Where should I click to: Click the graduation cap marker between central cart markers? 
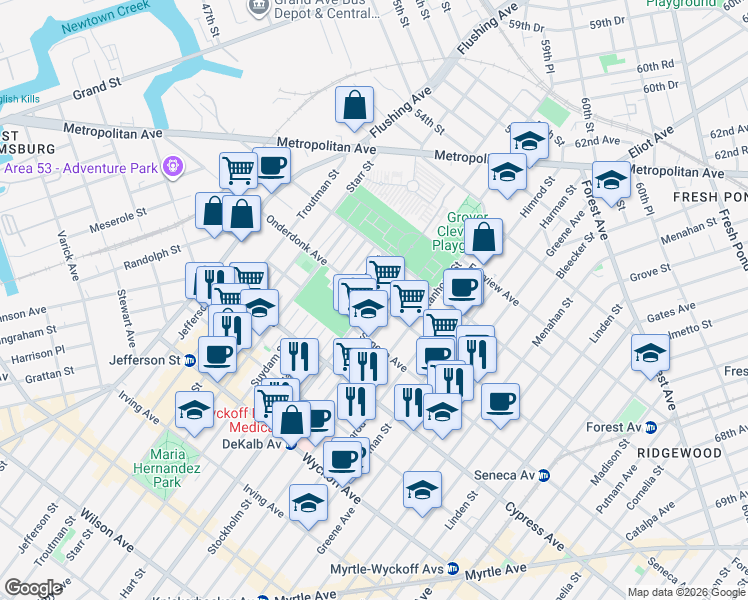click(x=368, y=311)
